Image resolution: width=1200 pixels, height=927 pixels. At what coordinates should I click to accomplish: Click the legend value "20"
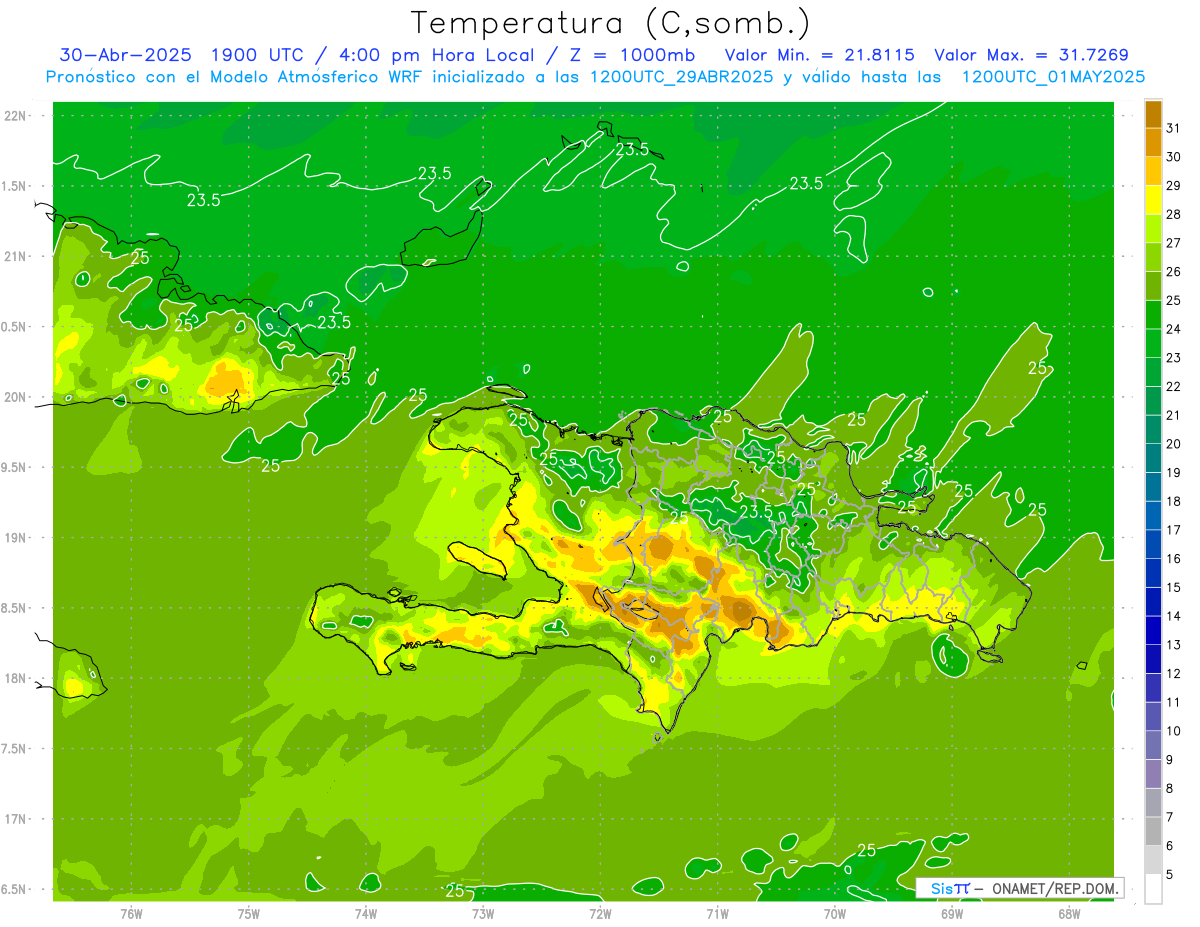pos(1174,444)
